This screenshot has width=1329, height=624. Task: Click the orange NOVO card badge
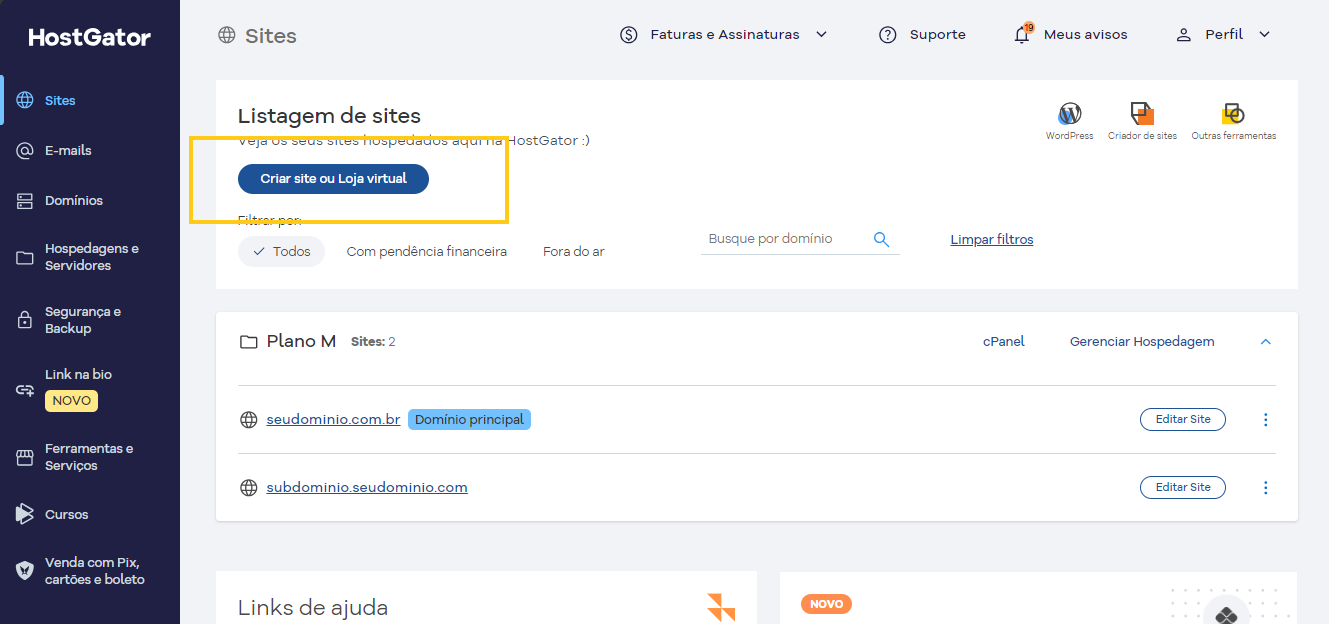click(826, 604)
